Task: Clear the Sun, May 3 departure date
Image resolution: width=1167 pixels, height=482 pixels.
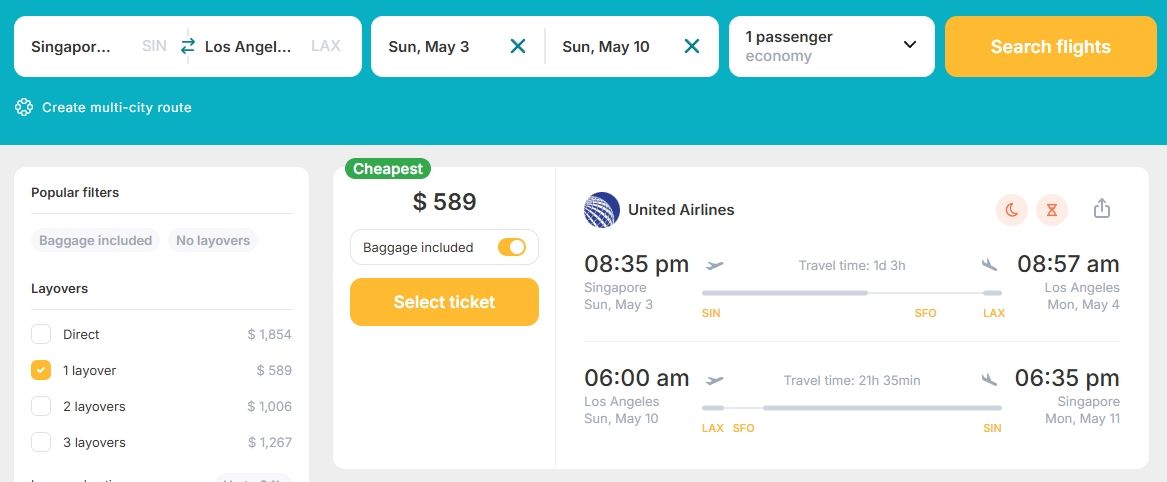Action: [518, 46]
